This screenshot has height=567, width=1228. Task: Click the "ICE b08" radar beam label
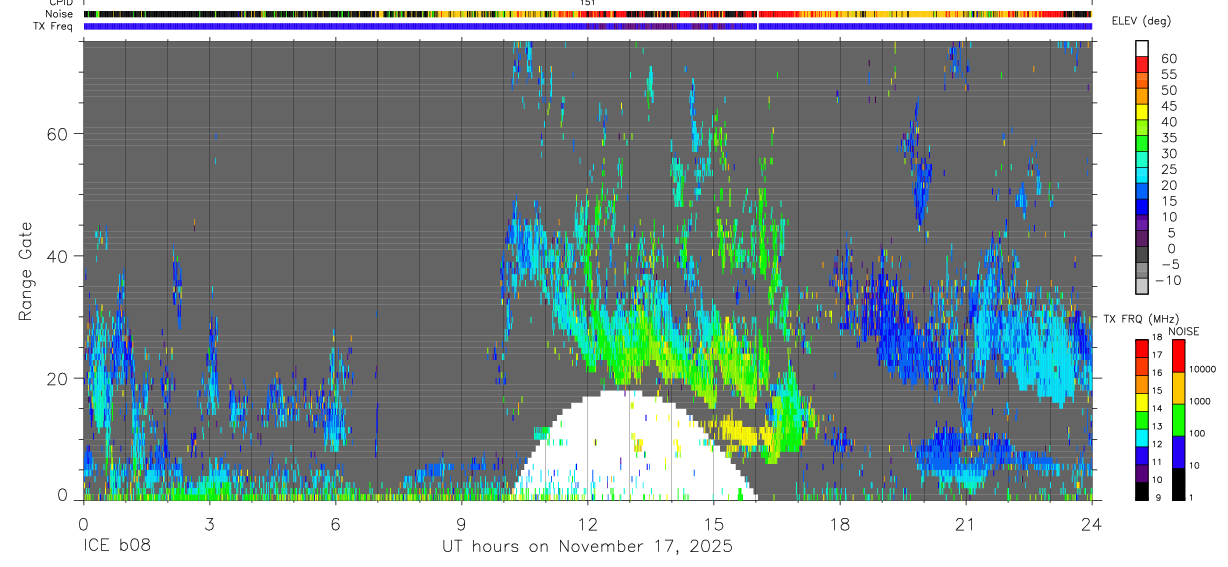[116, 547]
